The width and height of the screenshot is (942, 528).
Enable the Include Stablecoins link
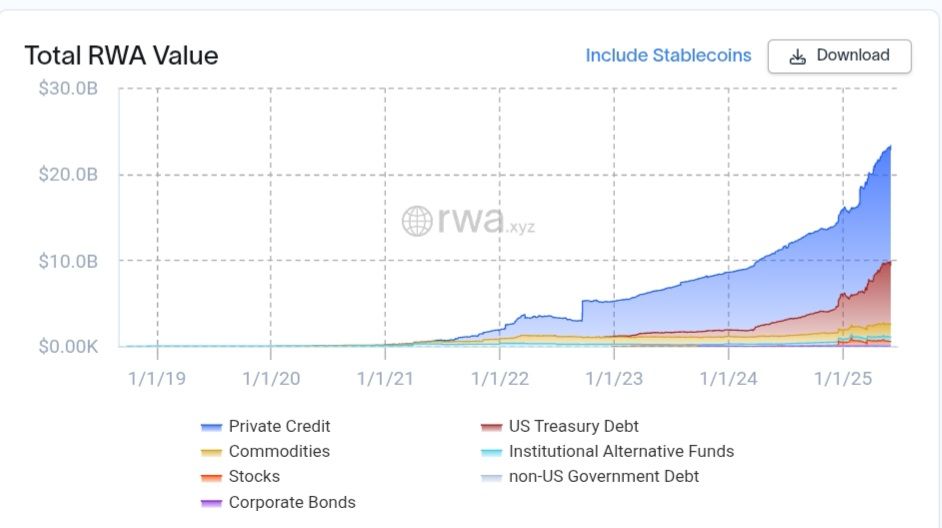pos(668,56)
